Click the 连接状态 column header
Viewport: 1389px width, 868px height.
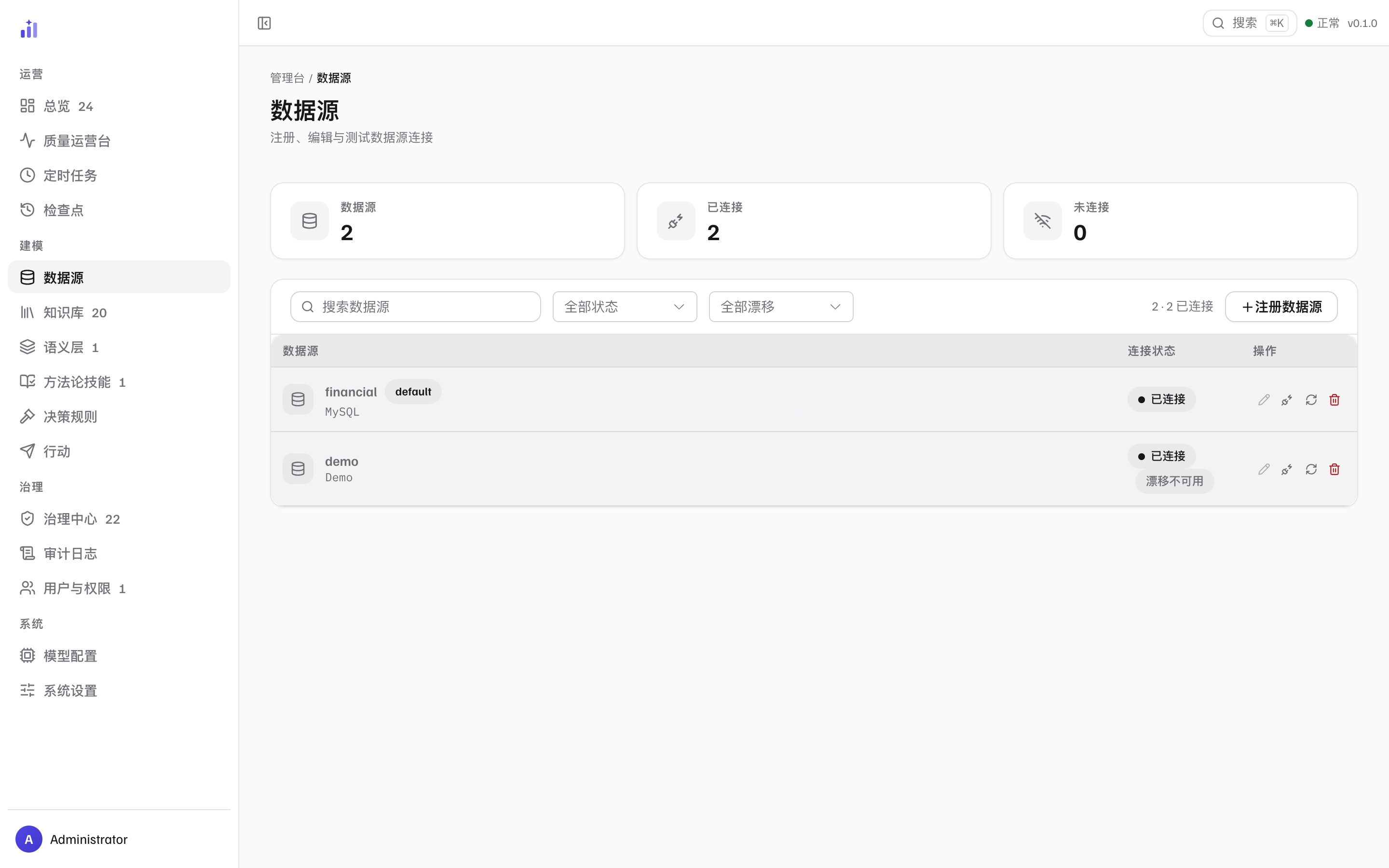tap(1151, 351)
